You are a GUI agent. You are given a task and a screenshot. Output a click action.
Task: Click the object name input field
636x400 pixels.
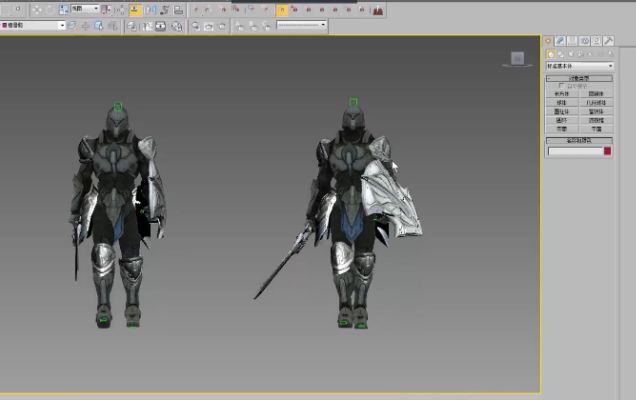[574, 151]
